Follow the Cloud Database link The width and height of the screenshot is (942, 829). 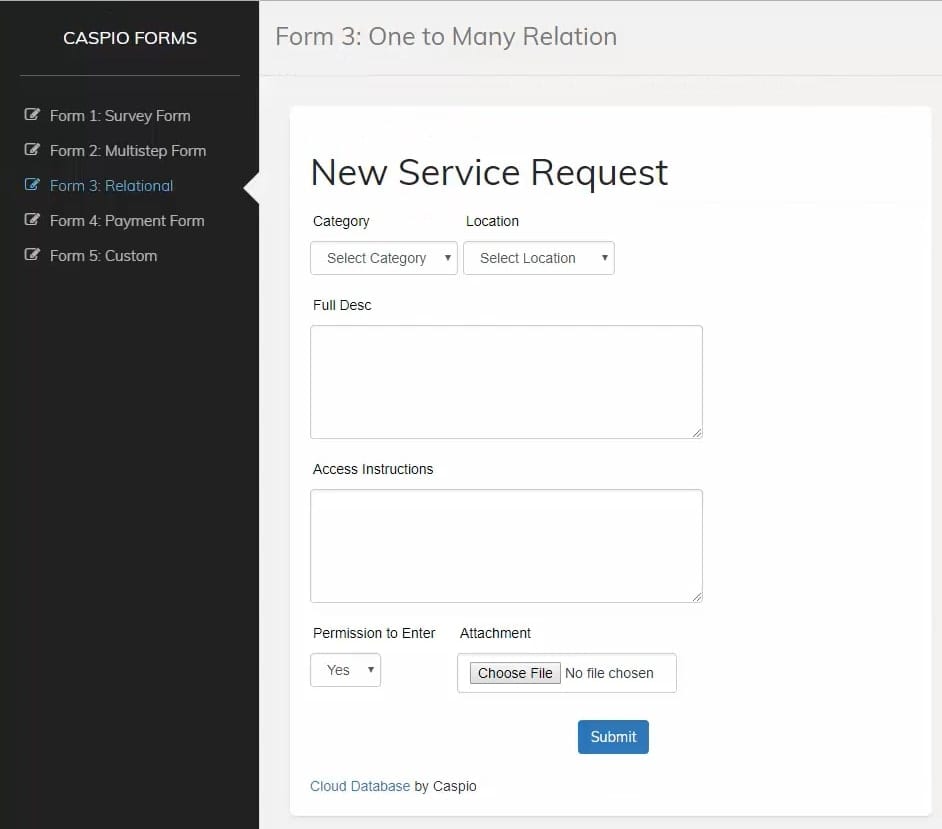pos(360,786)
